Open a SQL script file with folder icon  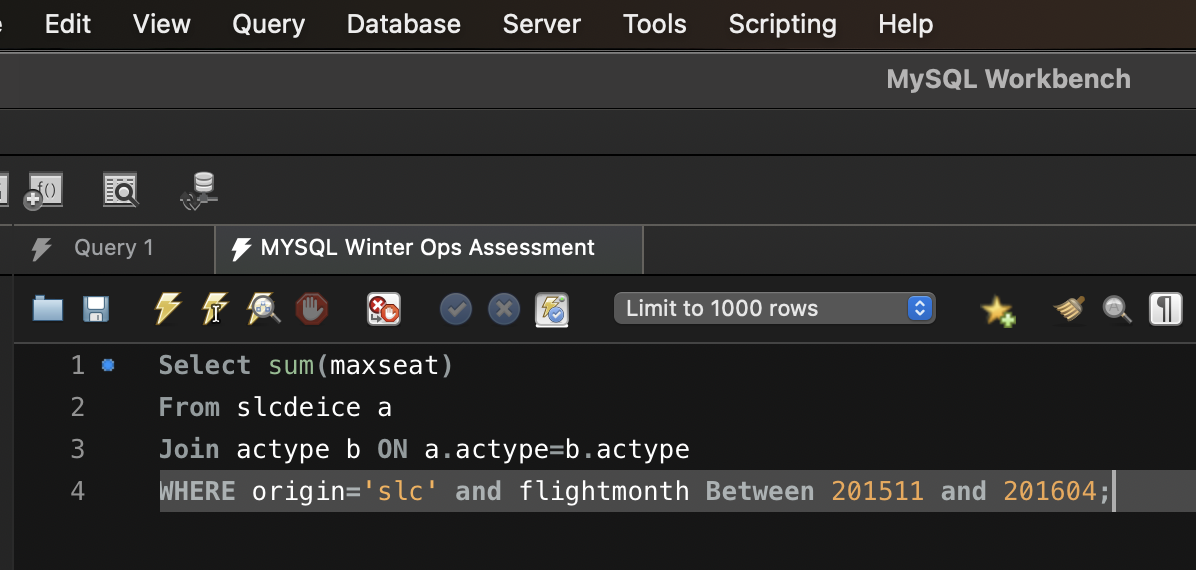tap(47, 309)
